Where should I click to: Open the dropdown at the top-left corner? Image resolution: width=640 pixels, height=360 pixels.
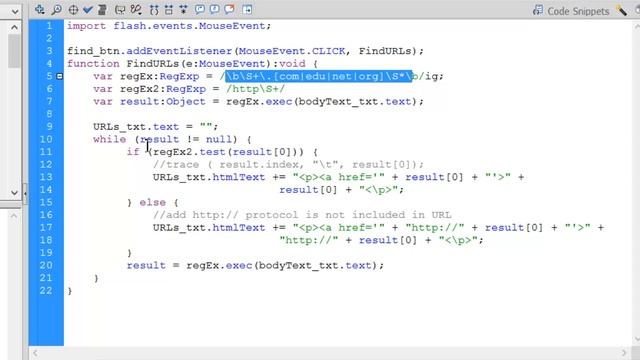[15, 11]
